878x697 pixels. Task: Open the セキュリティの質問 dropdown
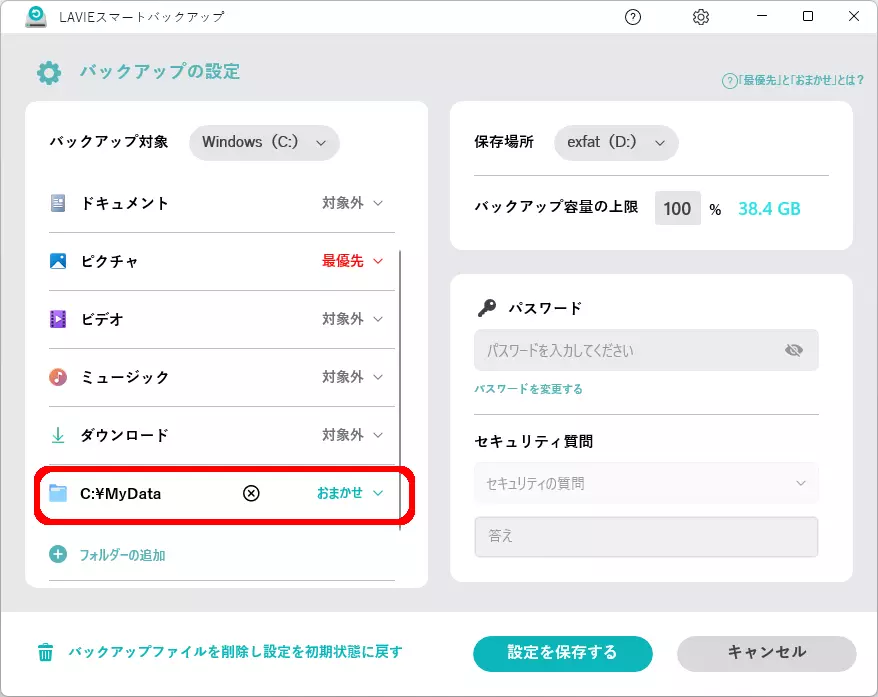pos(646,483)
